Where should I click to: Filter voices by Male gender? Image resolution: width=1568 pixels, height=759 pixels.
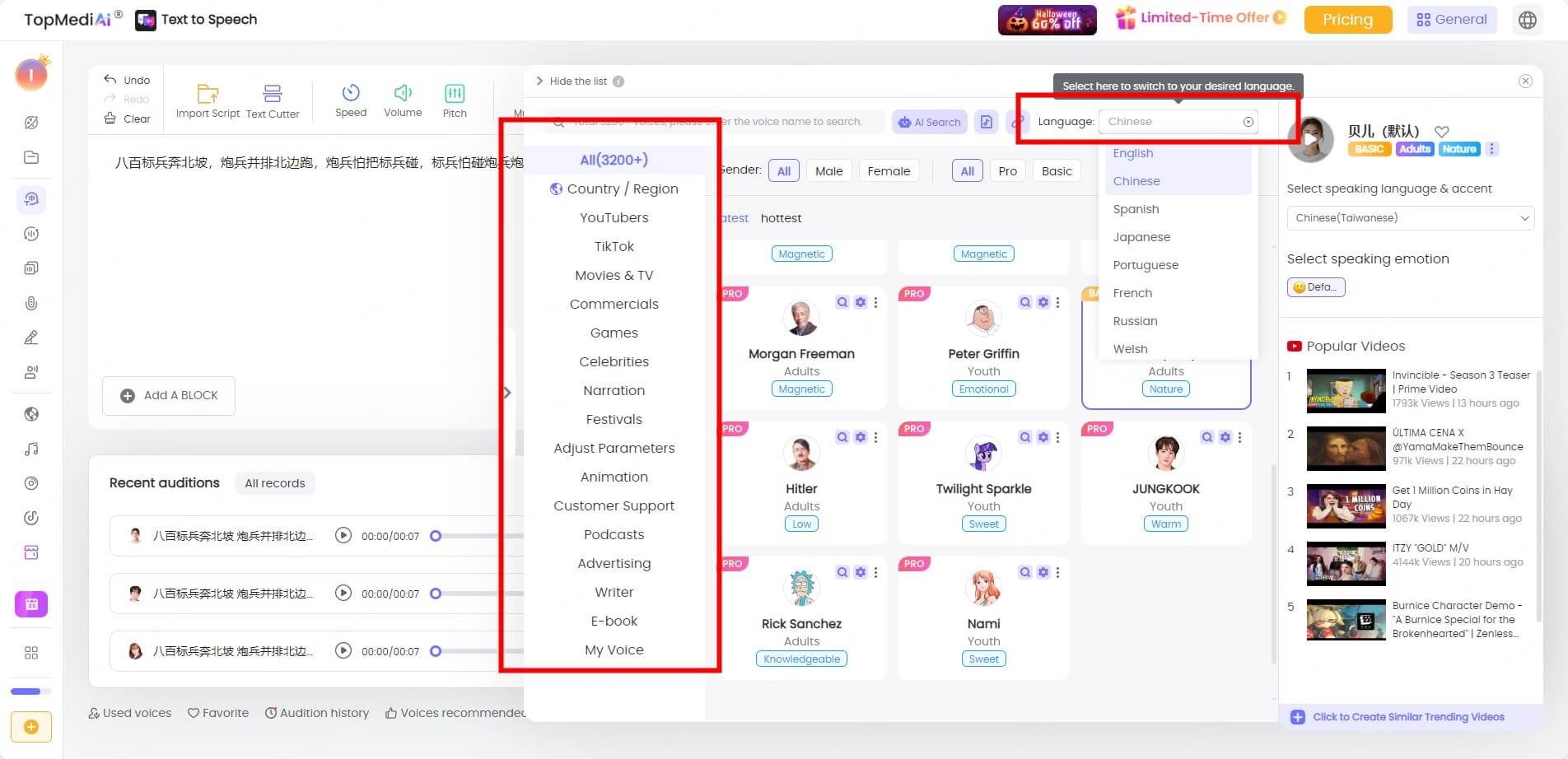(828, 171)
